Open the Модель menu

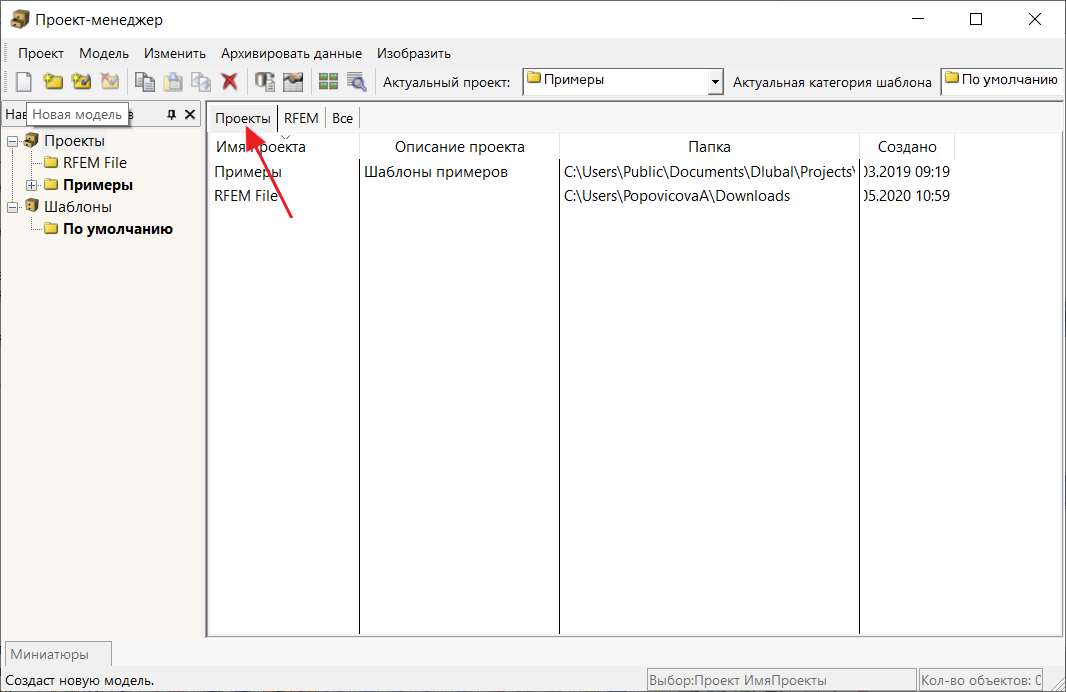[x=103, y=53]
